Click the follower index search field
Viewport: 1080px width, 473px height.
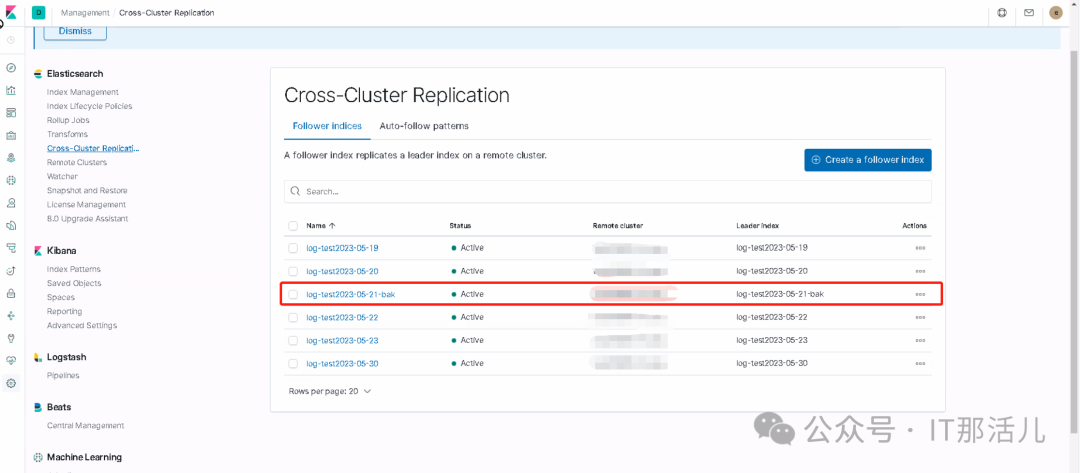608,191
